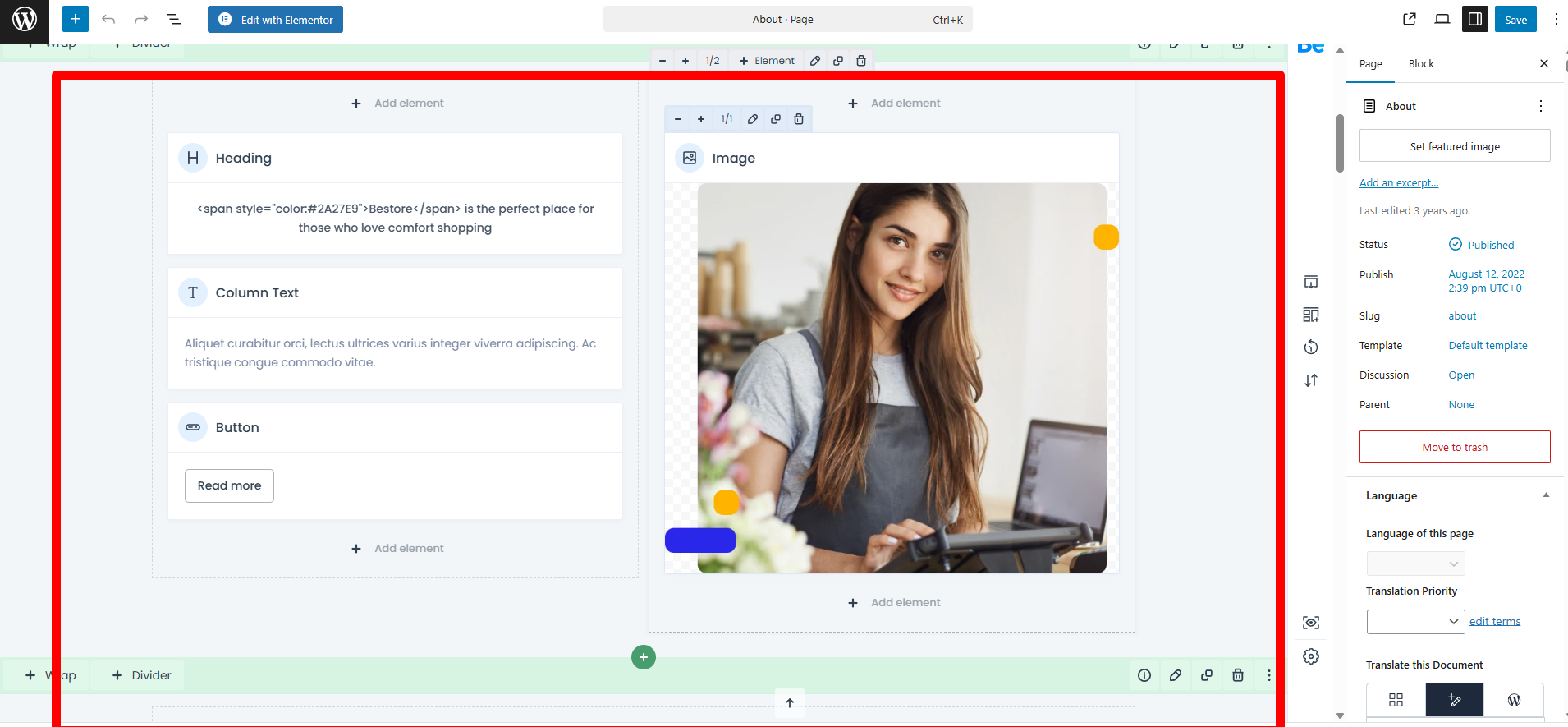Click the Edit with Elementor button
This screenshot has height=727, width=1568.
point(276,20)
